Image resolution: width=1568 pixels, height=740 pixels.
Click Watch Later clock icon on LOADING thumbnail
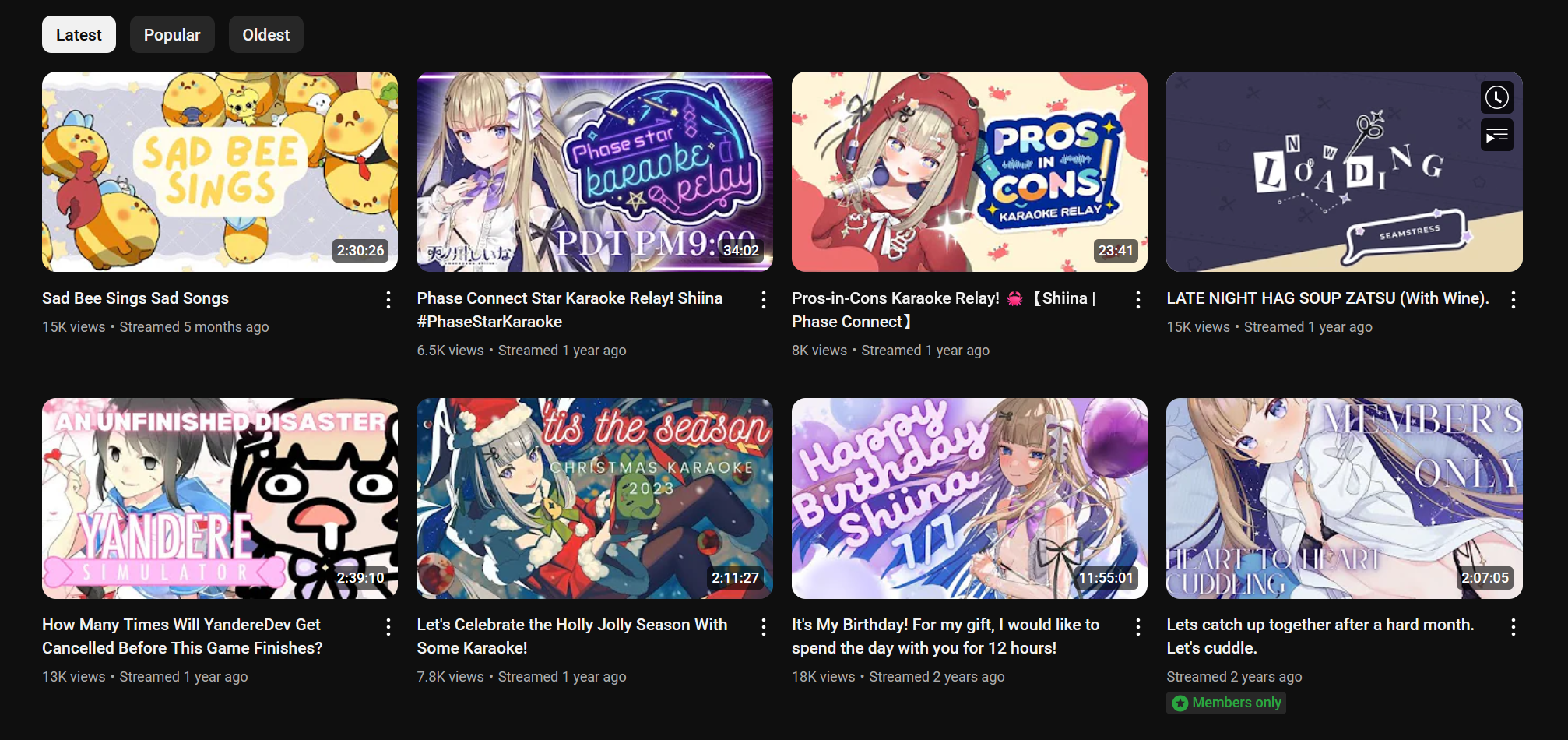(1496, 97)
